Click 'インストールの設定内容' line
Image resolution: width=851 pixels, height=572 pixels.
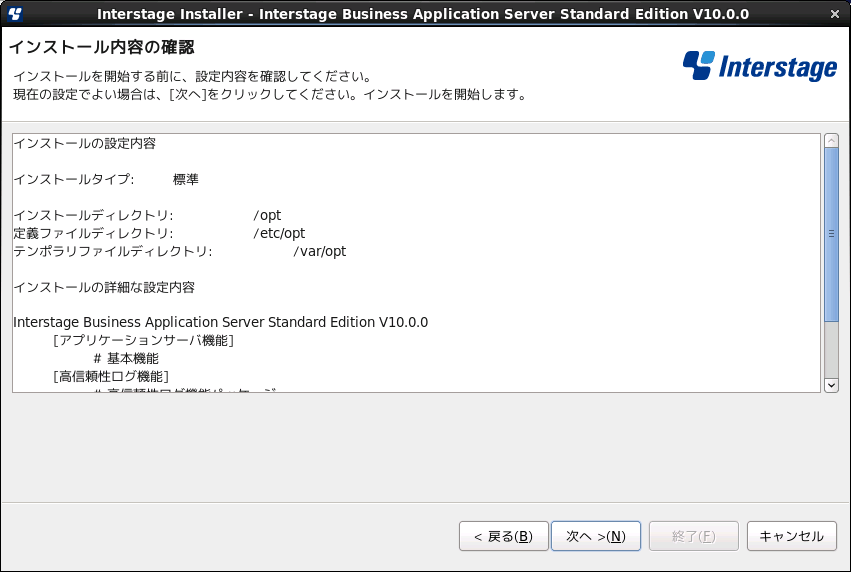click(x=85, y=143)
